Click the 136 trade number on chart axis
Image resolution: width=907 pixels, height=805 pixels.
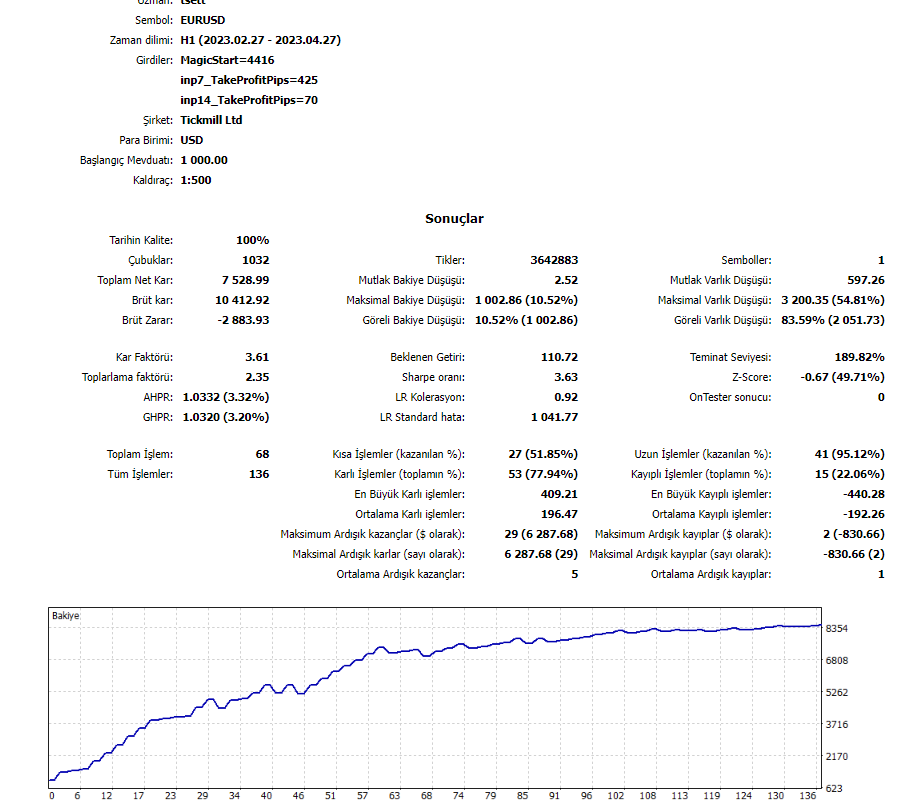(x=808, y=796)
